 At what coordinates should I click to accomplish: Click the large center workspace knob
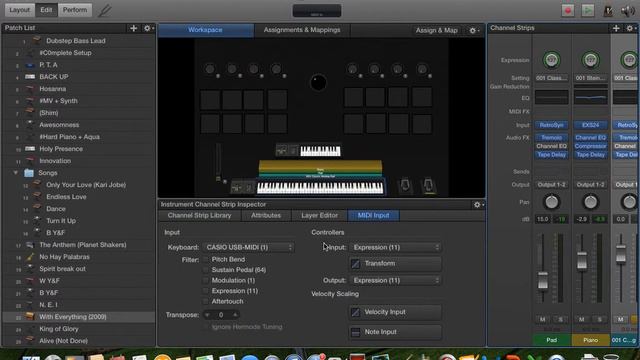click(x=318, y=82)
